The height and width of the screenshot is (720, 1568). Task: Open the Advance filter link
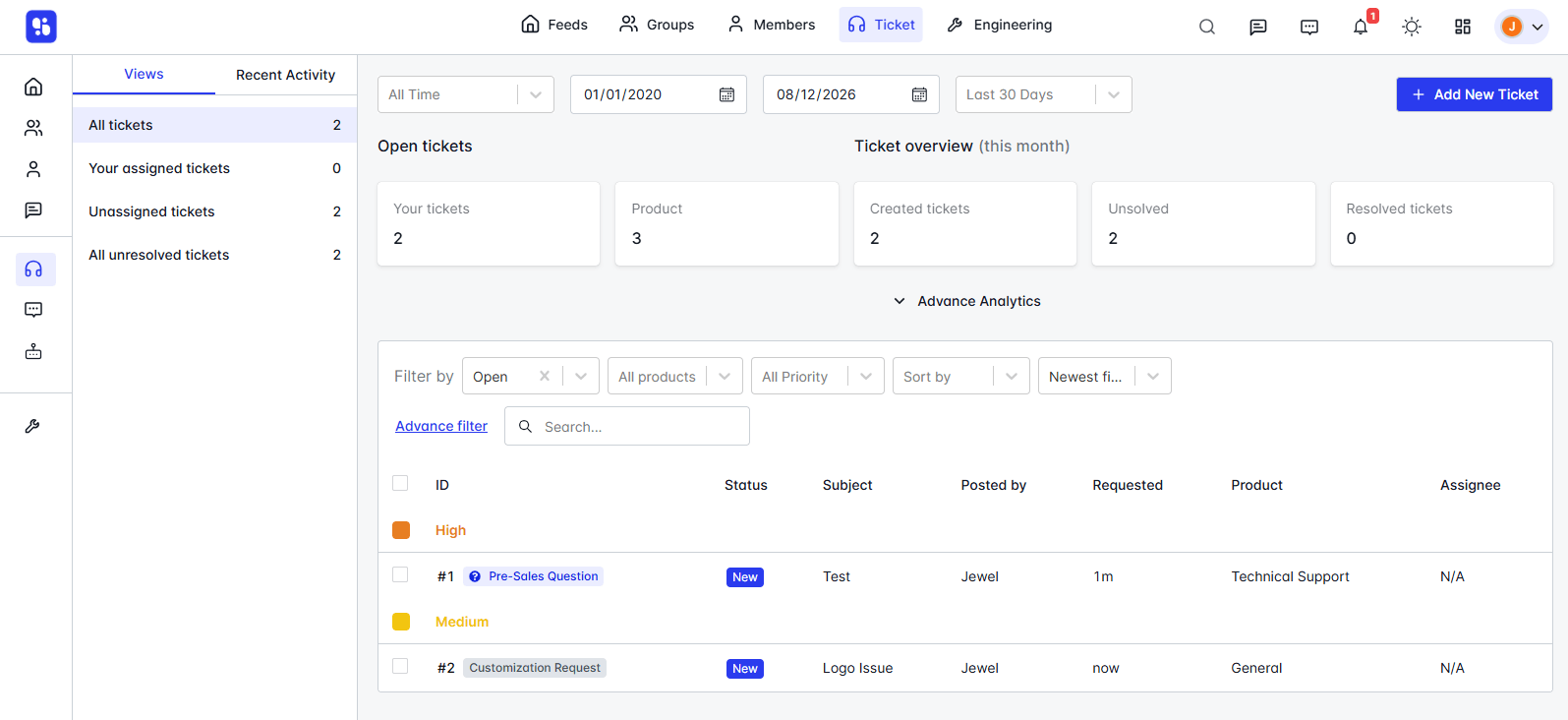coord(441,426)
